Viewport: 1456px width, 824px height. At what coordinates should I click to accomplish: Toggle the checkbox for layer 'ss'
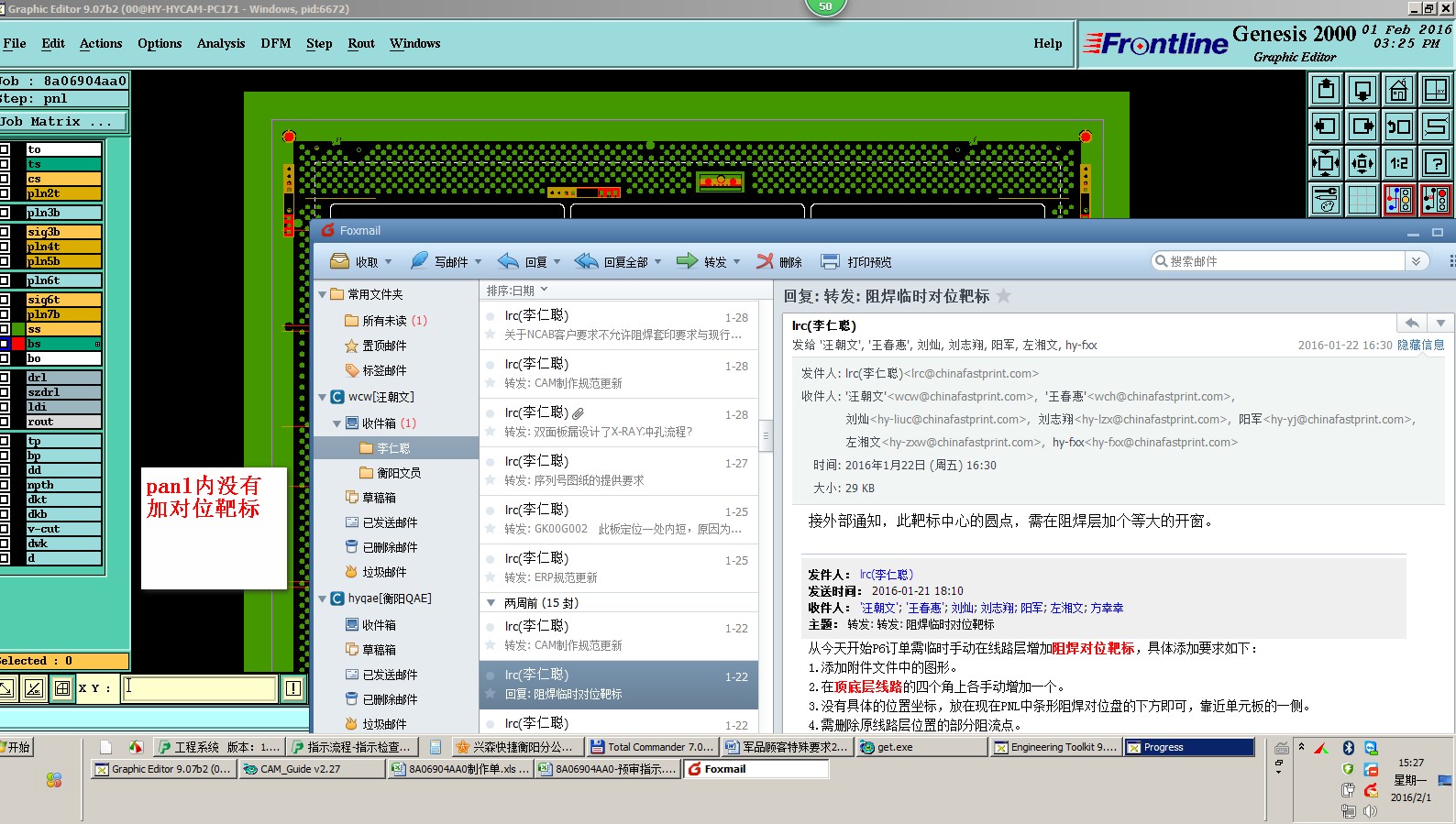coord(5,329)
